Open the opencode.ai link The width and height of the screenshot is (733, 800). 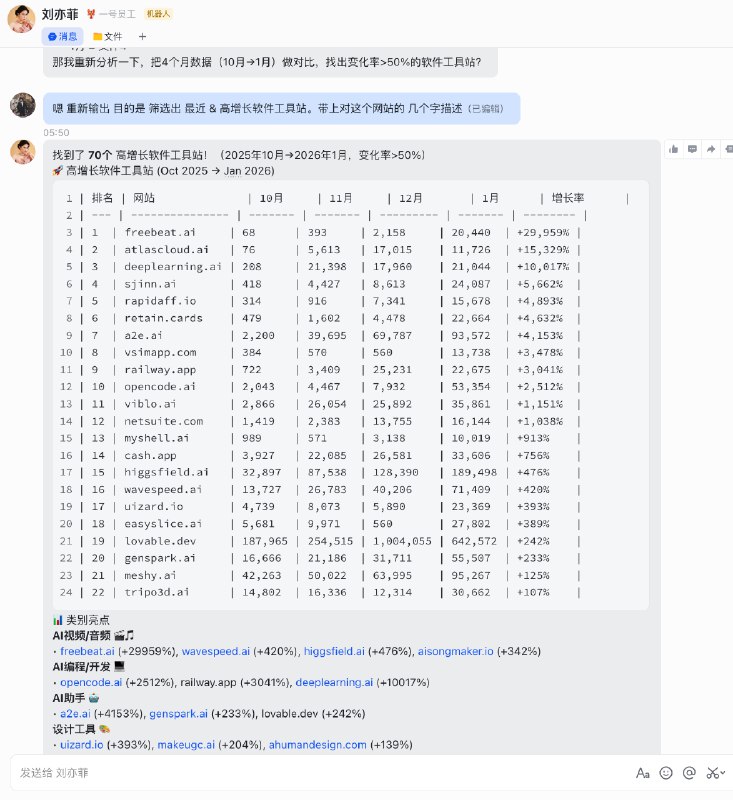[91, 682]
